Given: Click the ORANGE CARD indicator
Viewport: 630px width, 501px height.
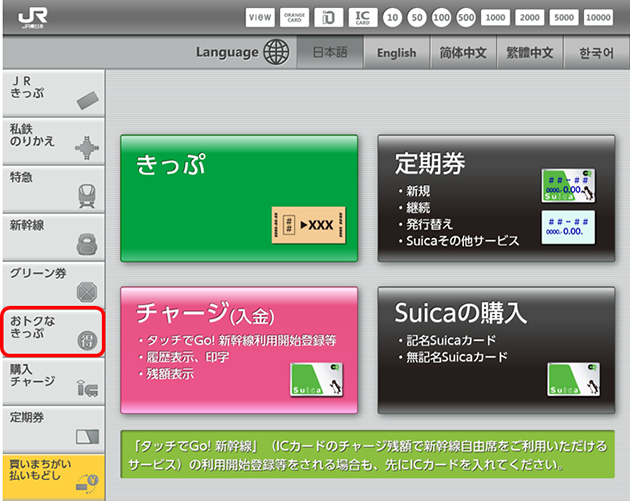Looking at the screenshot, I should [x=294, y=18].
